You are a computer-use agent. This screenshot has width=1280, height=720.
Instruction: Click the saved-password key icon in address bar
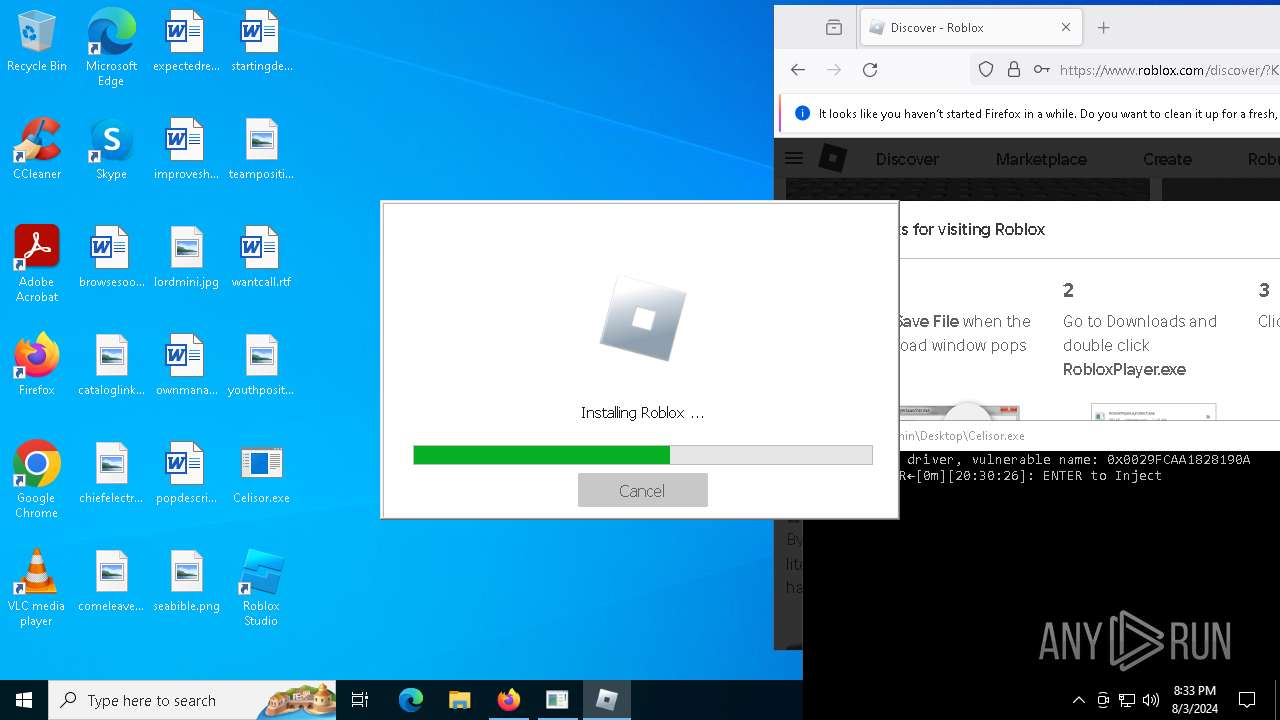[x=1041, y=70]
